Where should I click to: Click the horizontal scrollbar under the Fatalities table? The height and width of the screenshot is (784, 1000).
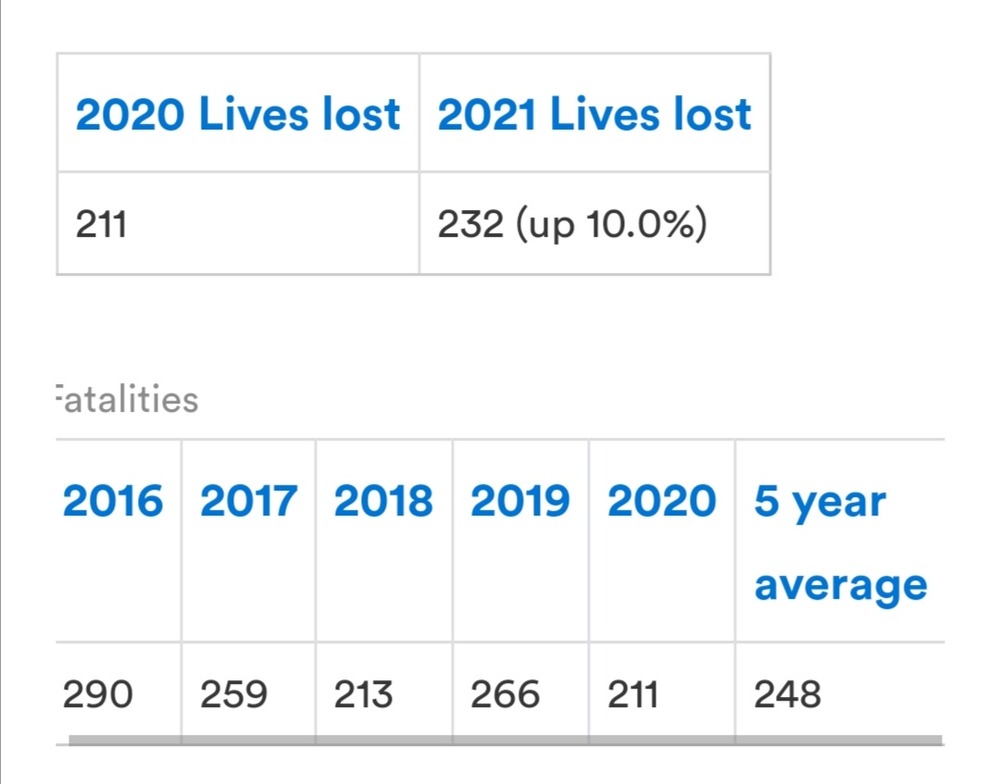pyautogui.click(x=505, y=741)
